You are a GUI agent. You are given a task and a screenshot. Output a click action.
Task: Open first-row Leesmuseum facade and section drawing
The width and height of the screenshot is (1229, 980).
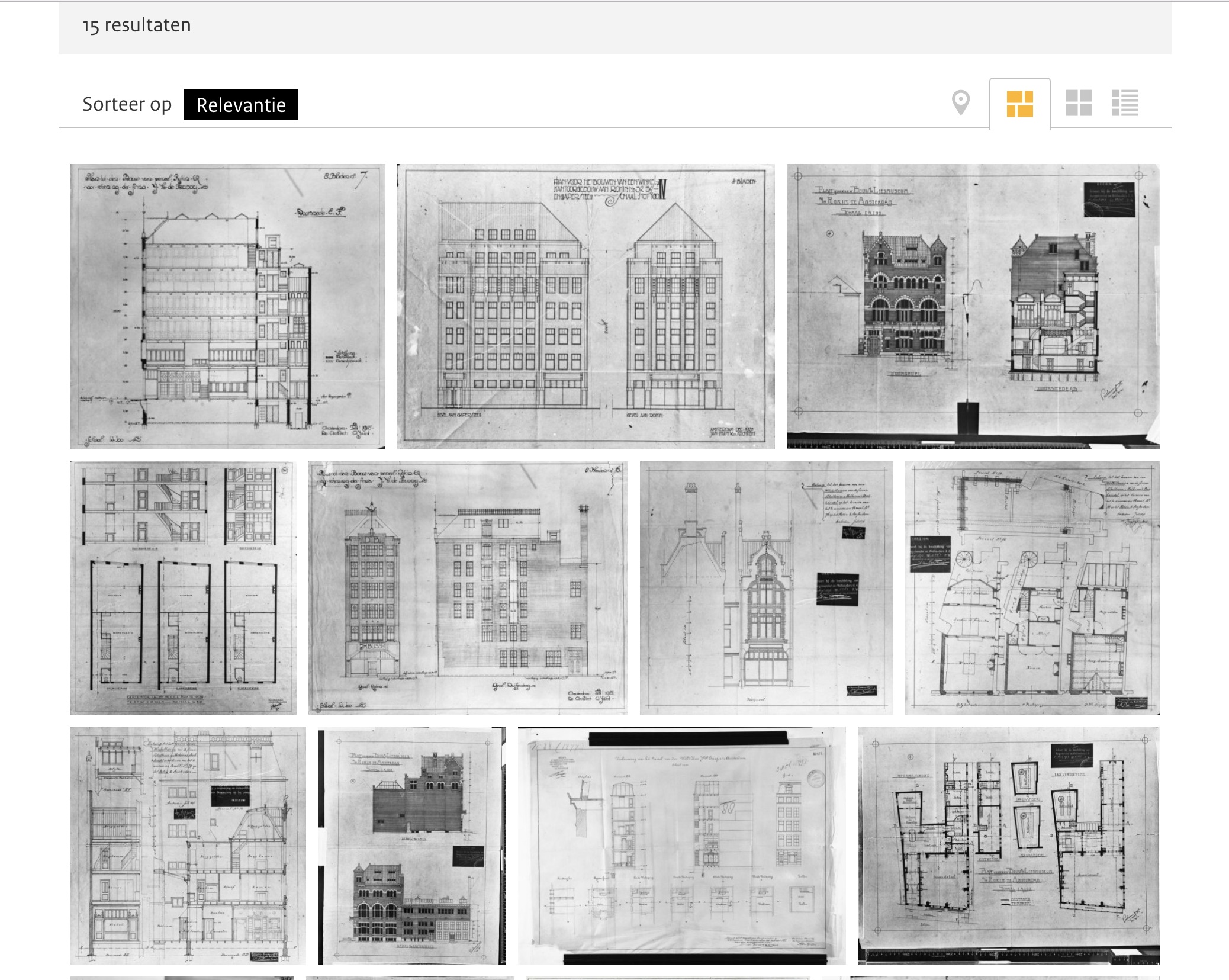(973, 307)
